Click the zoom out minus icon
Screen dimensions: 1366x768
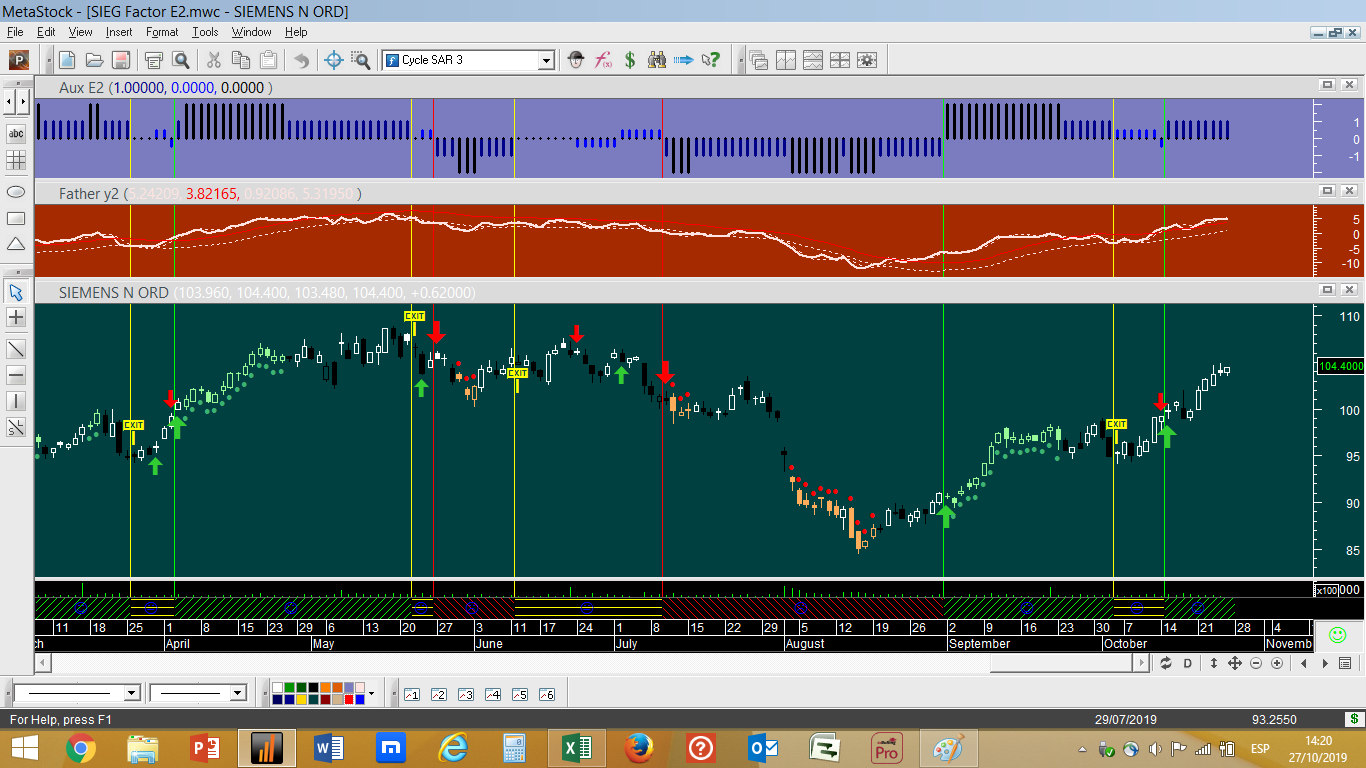1256,663
